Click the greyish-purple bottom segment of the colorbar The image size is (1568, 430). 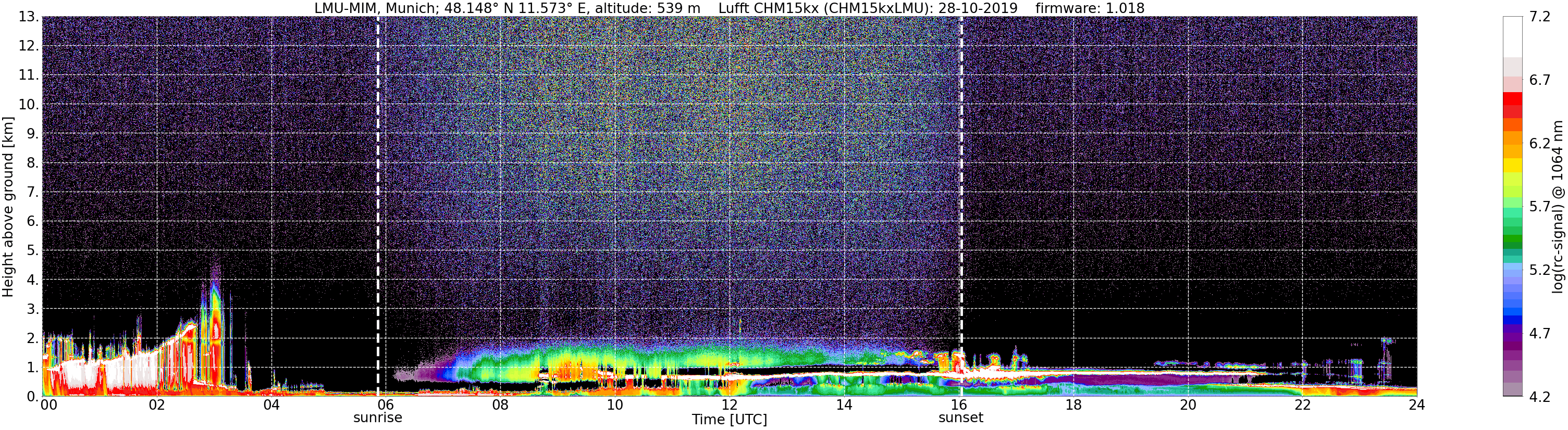tap(1513, 389)
